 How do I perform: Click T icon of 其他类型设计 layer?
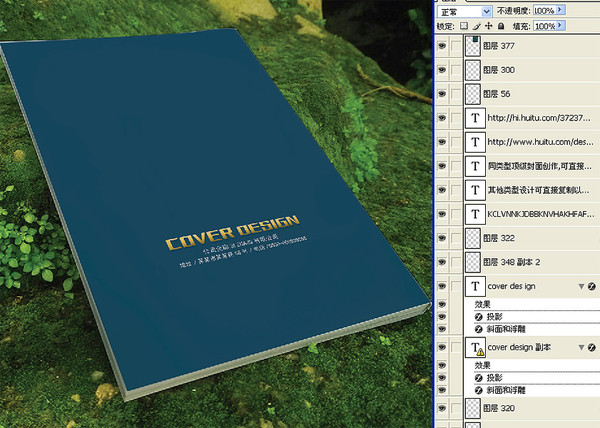475,190
